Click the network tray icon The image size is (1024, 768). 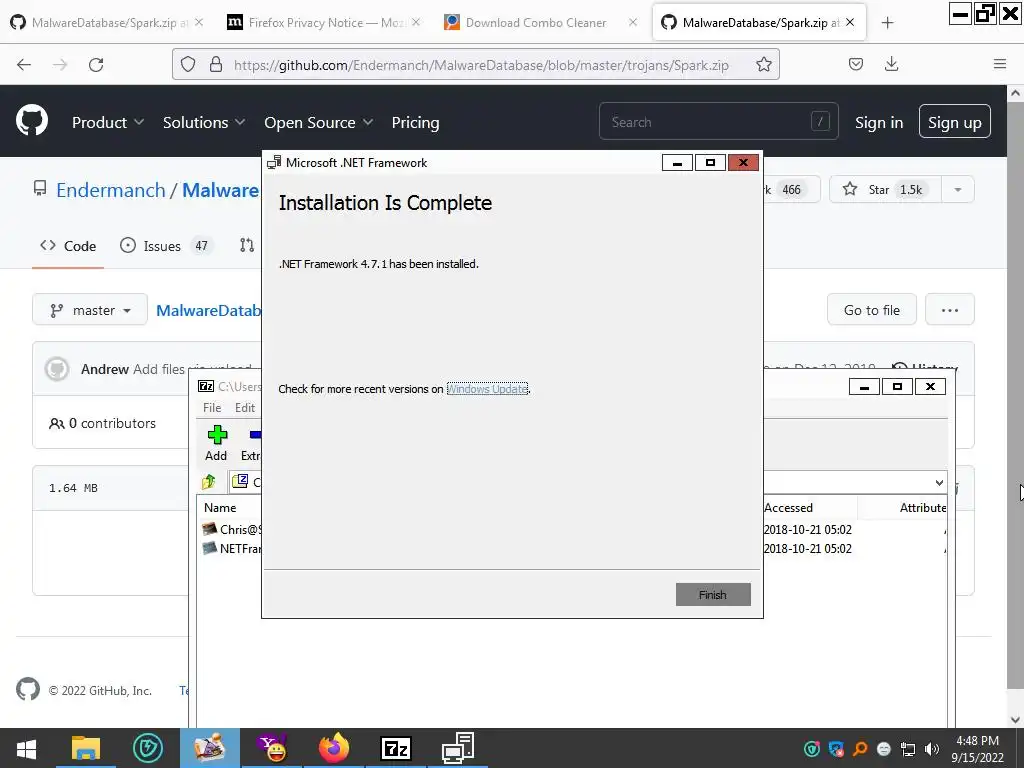point(908,749)
